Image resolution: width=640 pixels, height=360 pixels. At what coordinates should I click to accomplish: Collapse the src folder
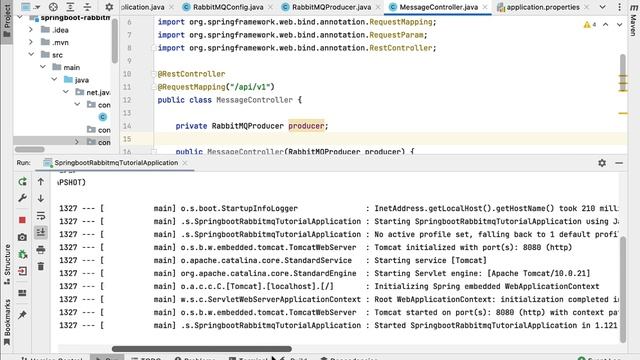pyautogui.click(x=31, y=54)
